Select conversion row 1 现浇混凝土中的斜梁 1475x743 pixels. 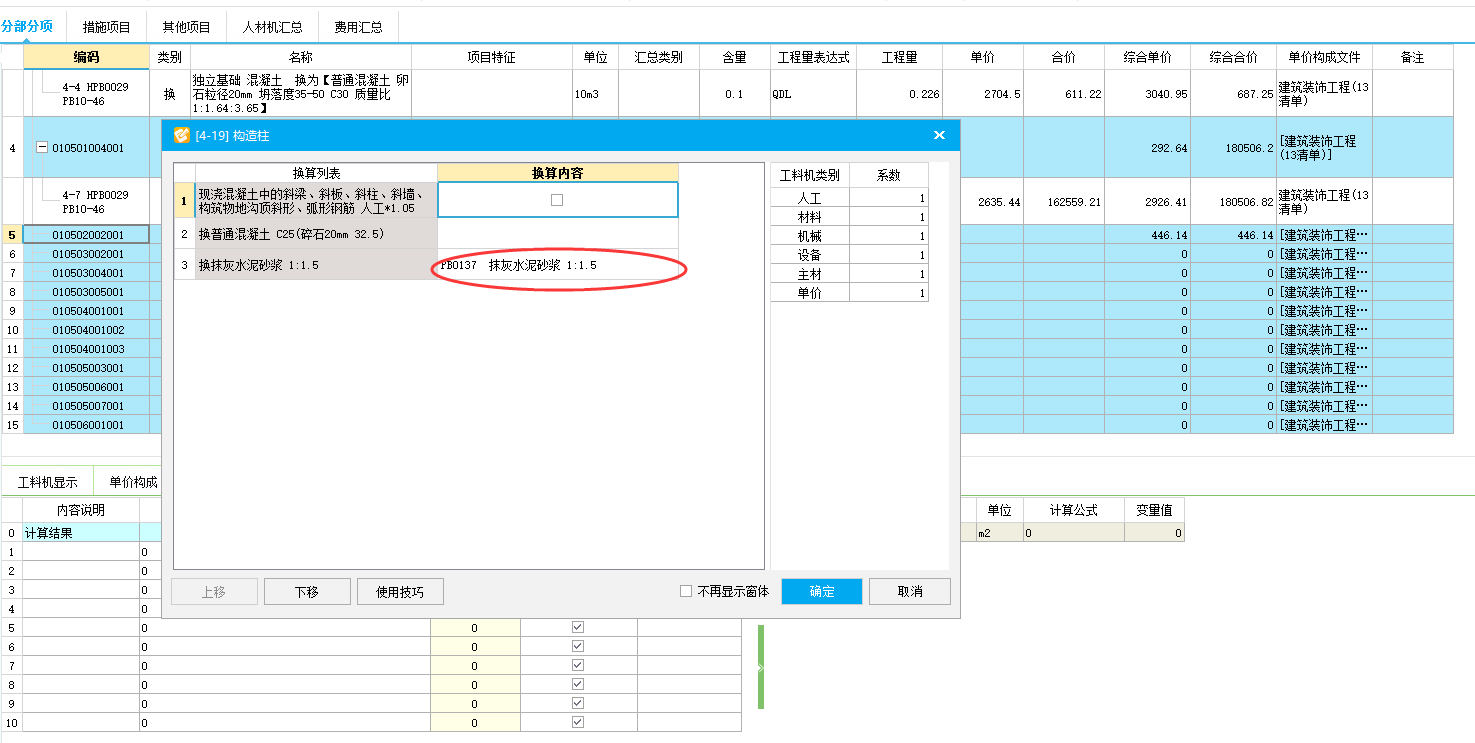pos(316,200)
